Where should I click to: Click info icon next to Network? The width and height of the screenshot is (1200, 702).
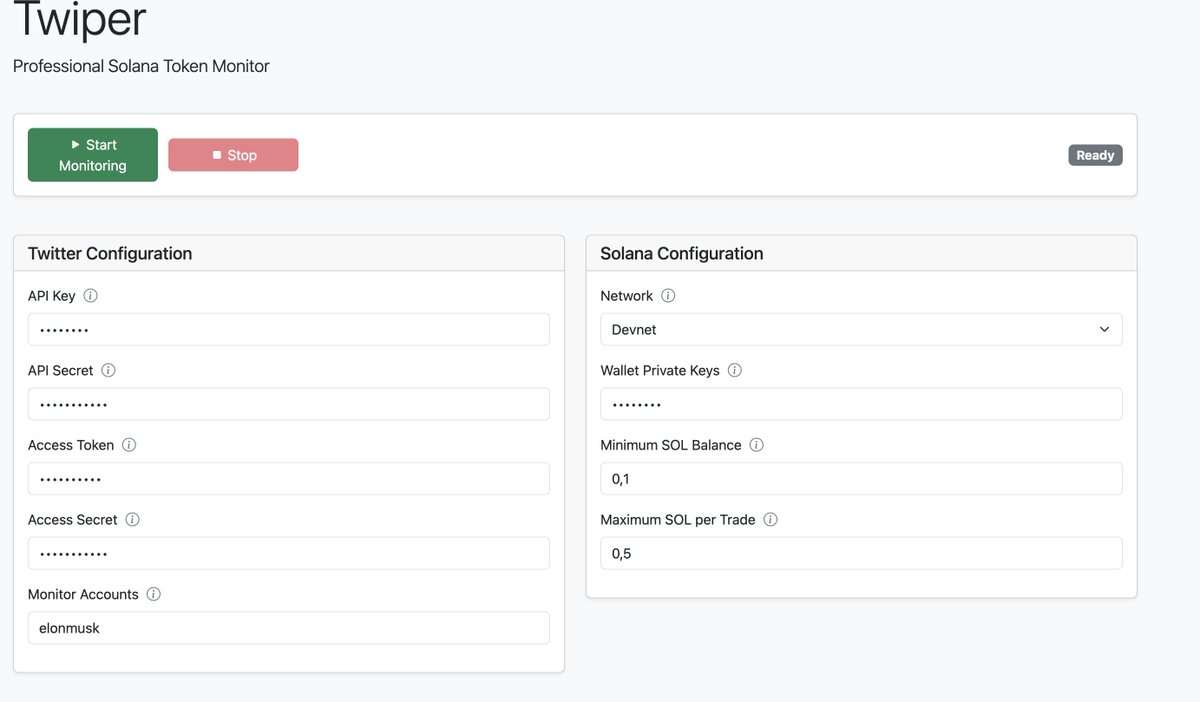pyautogui.click(x=669, y=296)
